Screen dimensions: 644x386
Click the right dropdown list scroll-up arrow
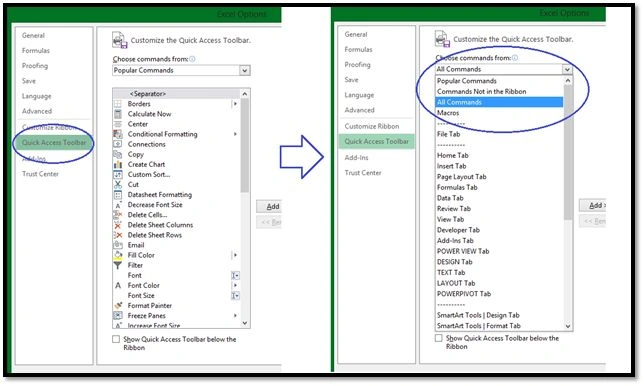coord(568,81)
